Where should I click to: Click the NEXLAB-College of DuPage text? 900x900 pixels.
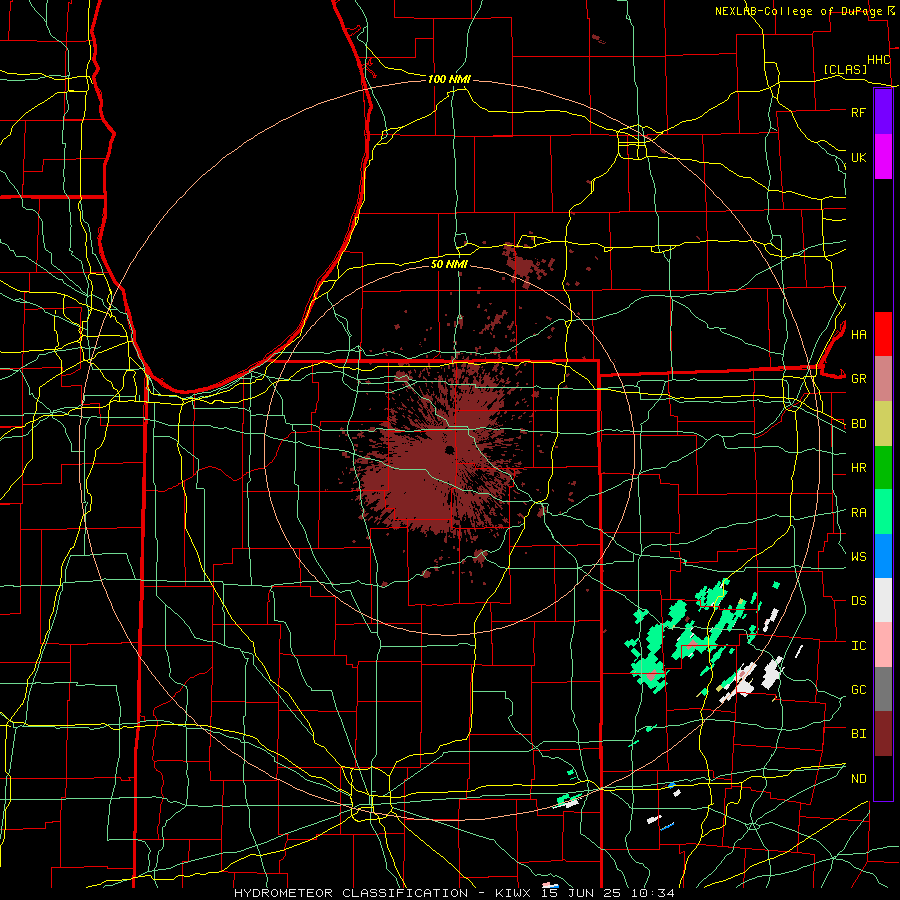pos(799,11)
